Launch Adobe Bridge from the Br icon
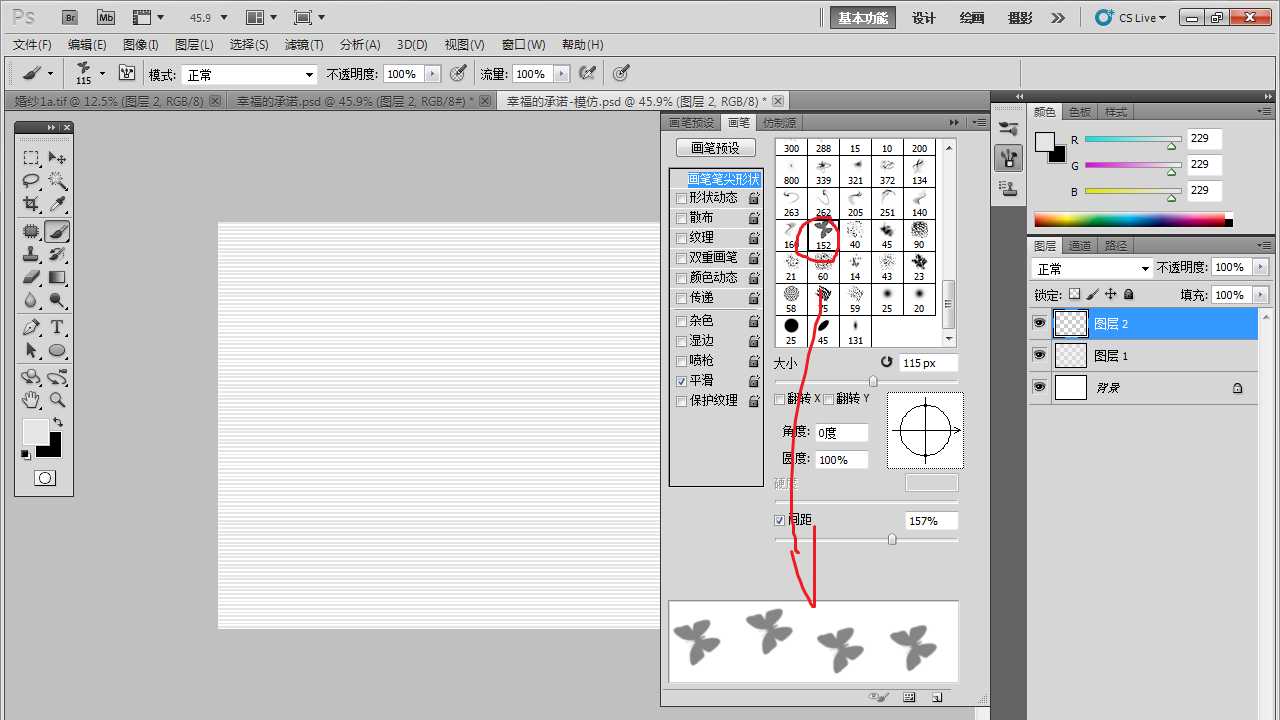1280x720 pixels. coord(70,17)
